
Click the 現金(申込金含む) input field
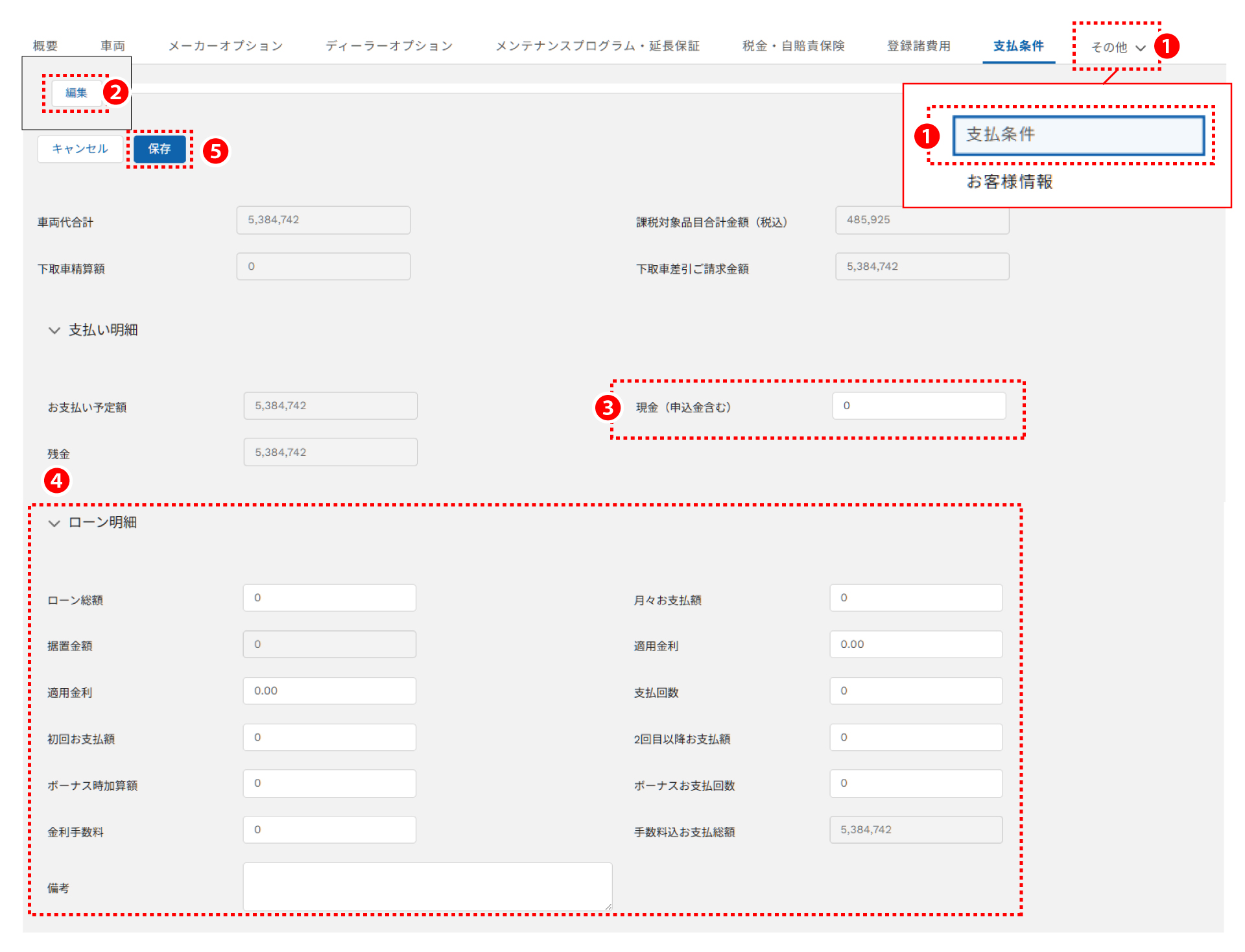tap(919, 406)
